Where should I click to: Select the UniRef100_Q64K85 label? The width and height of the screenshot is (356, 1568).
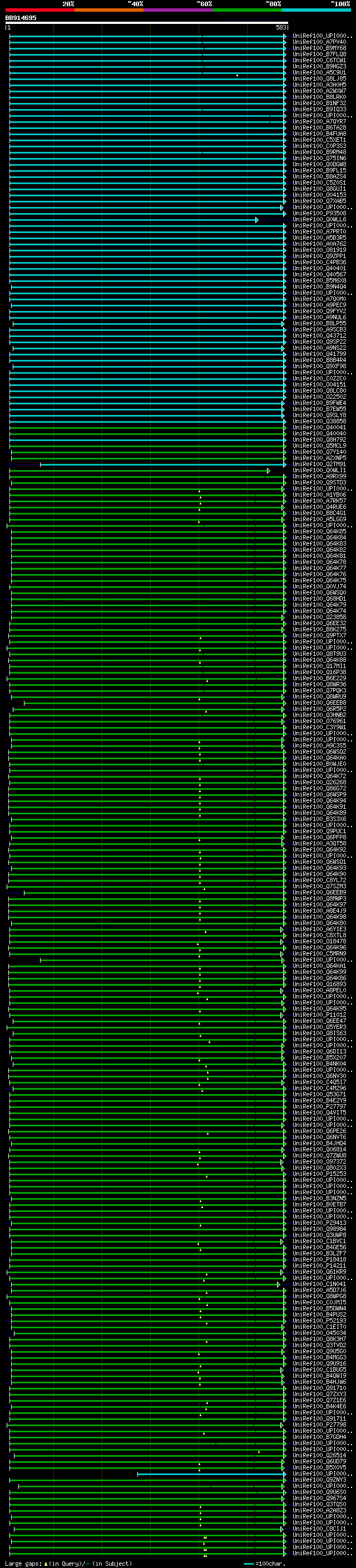[x=319, y=531]
